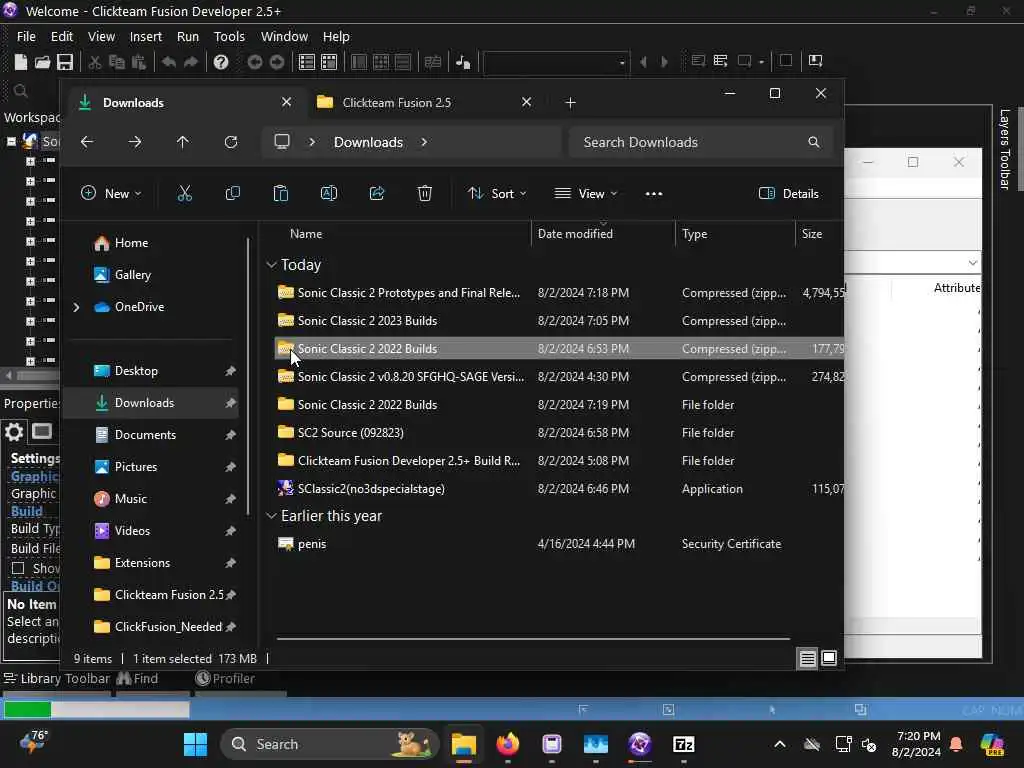The width and height of the screenshot is (1024, 768).
Task: Click Share icon in Explorer toolbar
Action: pyautogui.click(x=377, y=193)
